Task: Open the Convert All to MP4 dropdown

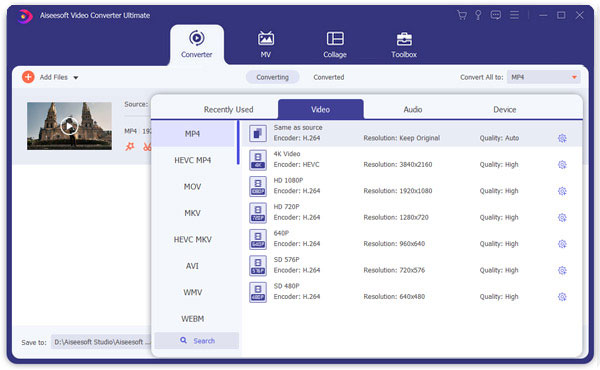Action: pyautogui.click(x=543, y=77)
